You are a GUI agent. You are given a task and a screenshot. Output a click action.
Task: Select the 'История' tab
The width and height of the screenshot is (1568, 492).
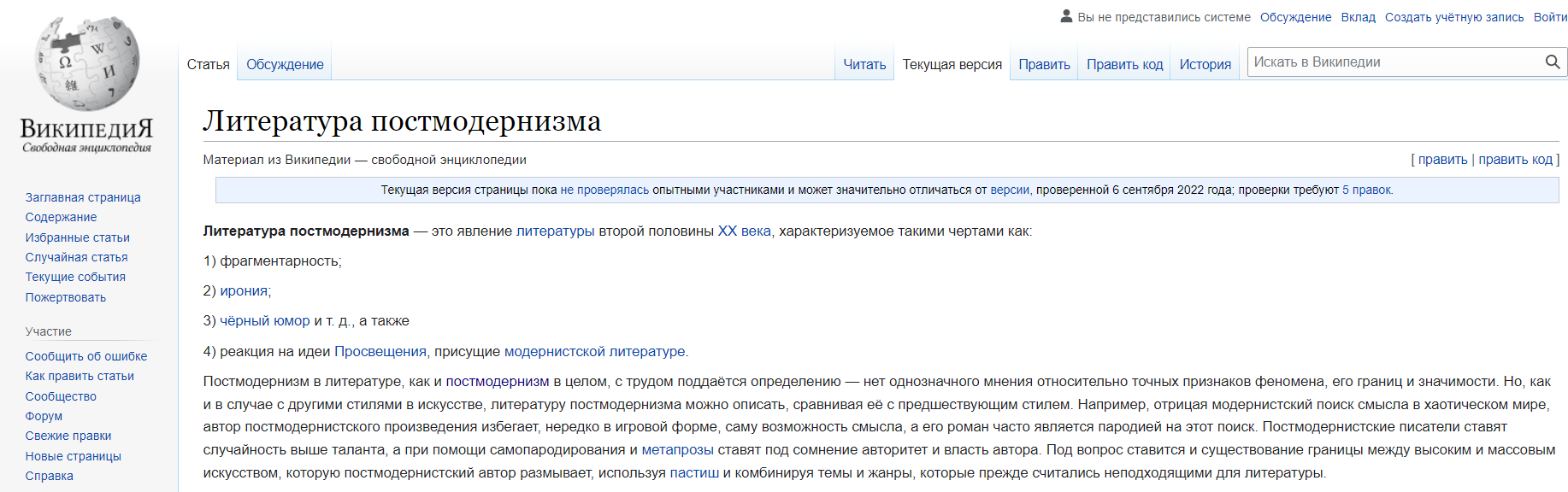pyautogui.click(x=1205, y=65)
